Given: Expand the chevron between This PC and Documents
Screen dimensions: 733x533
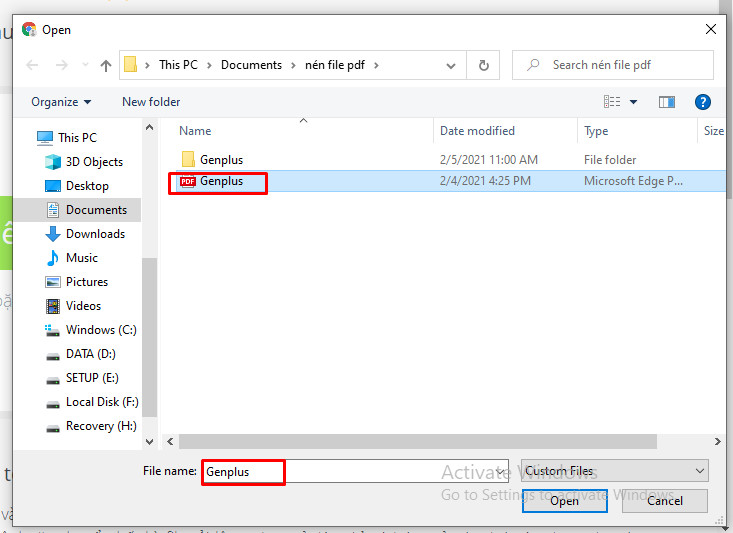Looking at the screenshot, I should 209,65.
